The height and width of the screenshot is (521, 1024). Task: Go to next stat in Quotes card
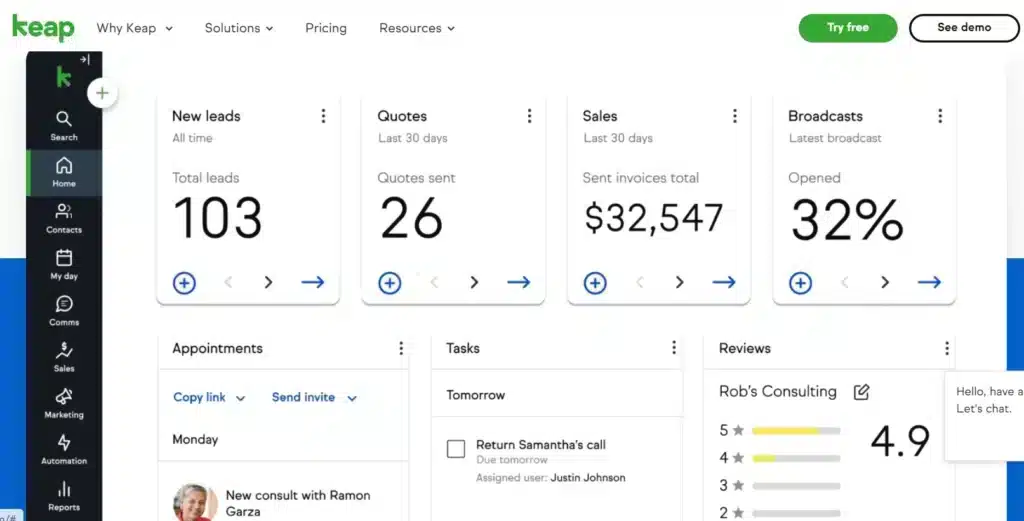pos(474,282)
